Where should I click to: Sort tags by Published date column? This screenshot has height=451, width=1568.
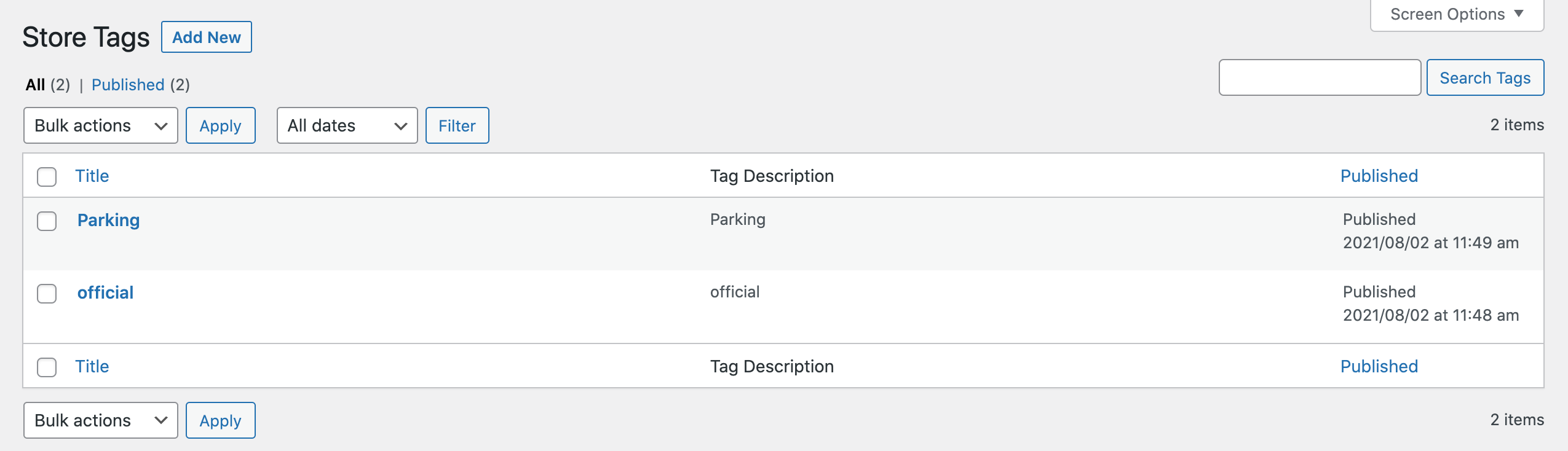1379,176
